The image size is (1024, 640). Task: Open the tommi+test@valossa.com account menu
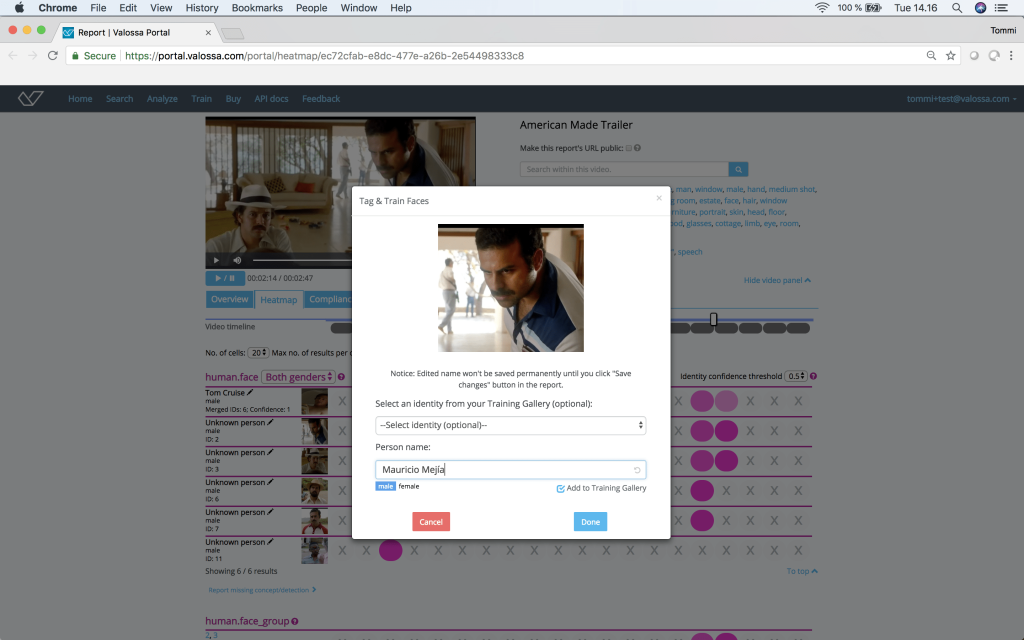pos(961,99)
